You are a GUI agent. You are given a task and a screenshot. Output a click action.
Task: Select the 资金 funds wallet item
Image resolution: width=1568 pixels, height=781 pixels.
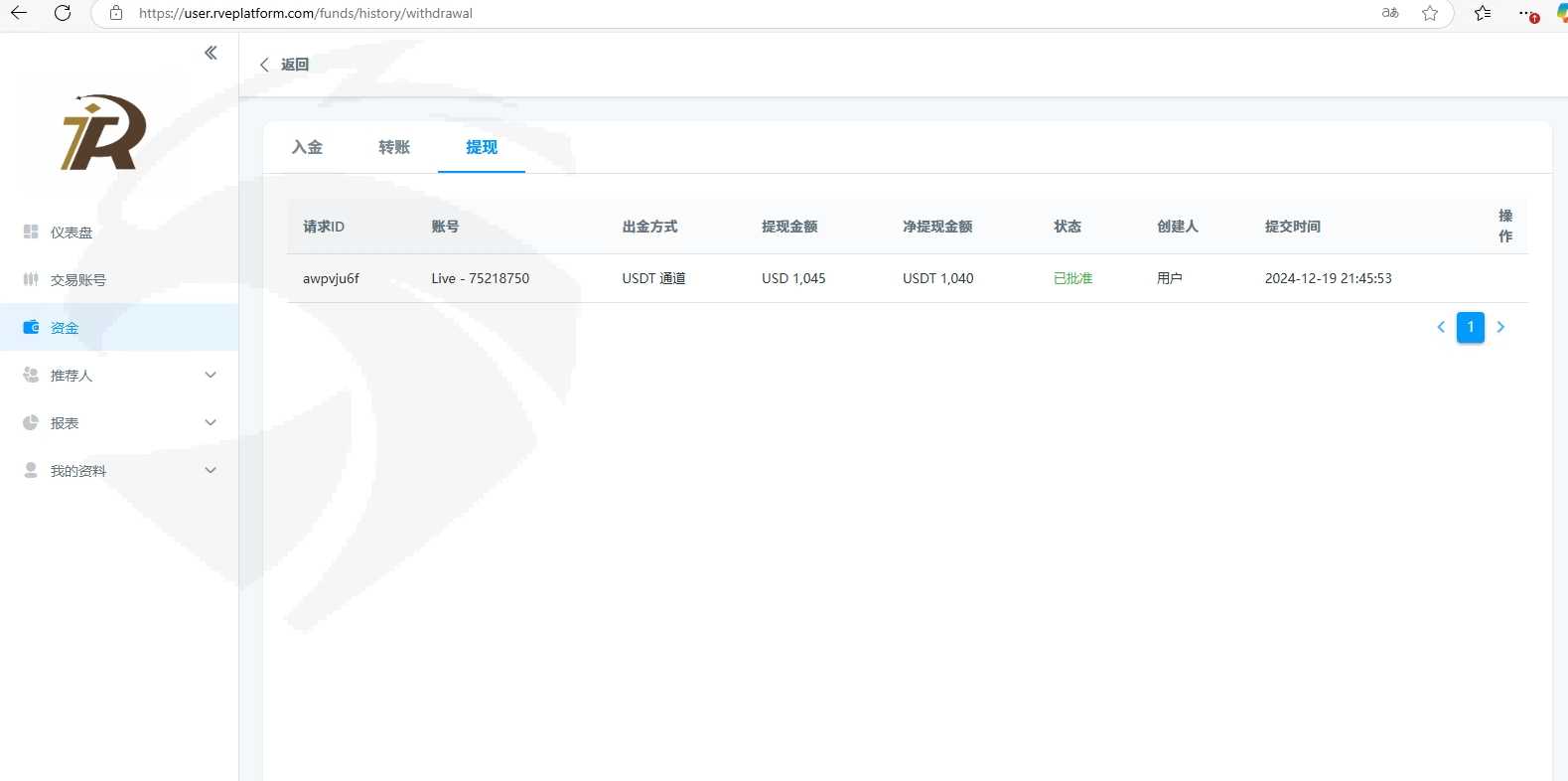coord(64,328)
